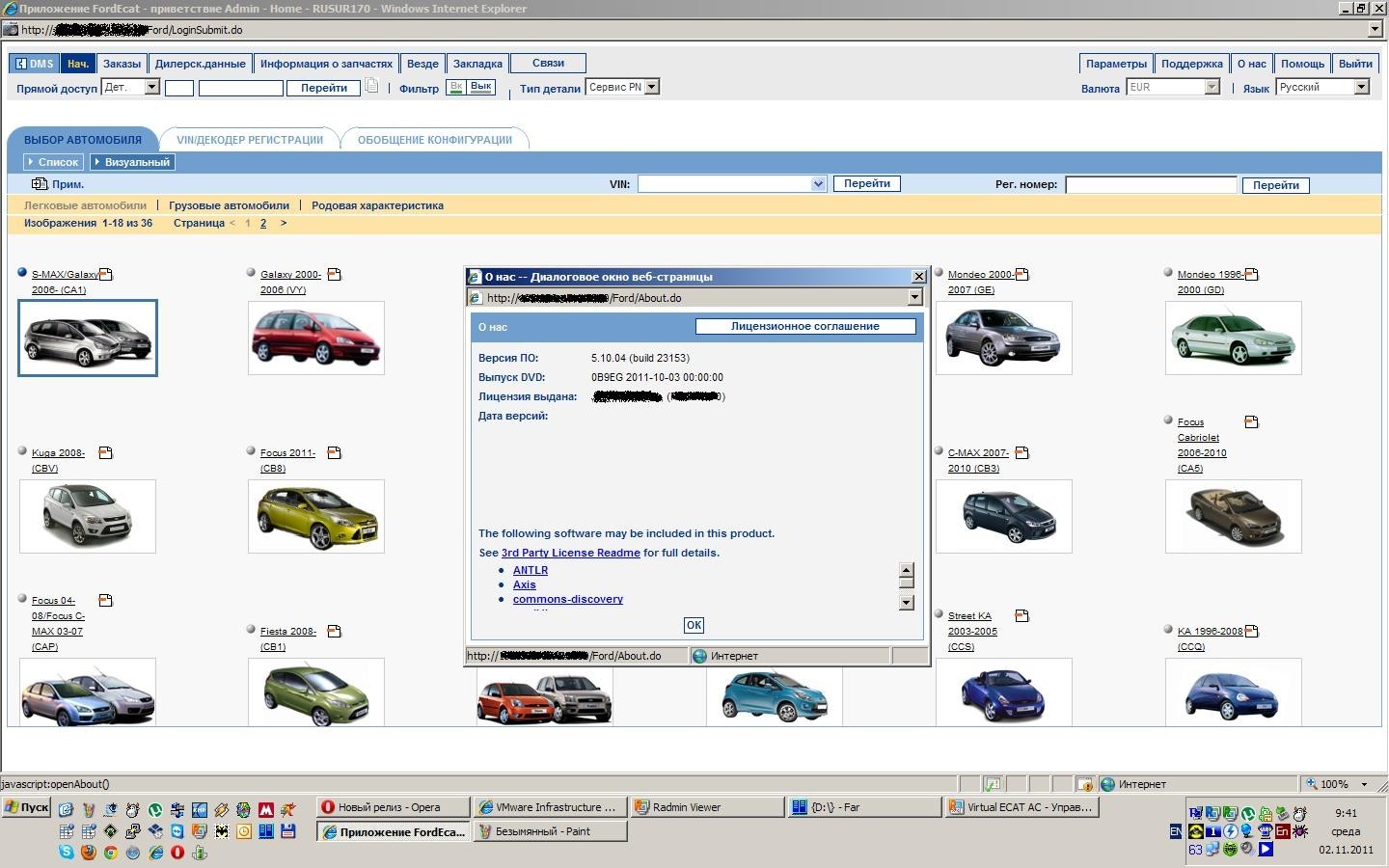Open Информация о запчастях menu tab

pos(326,64)
